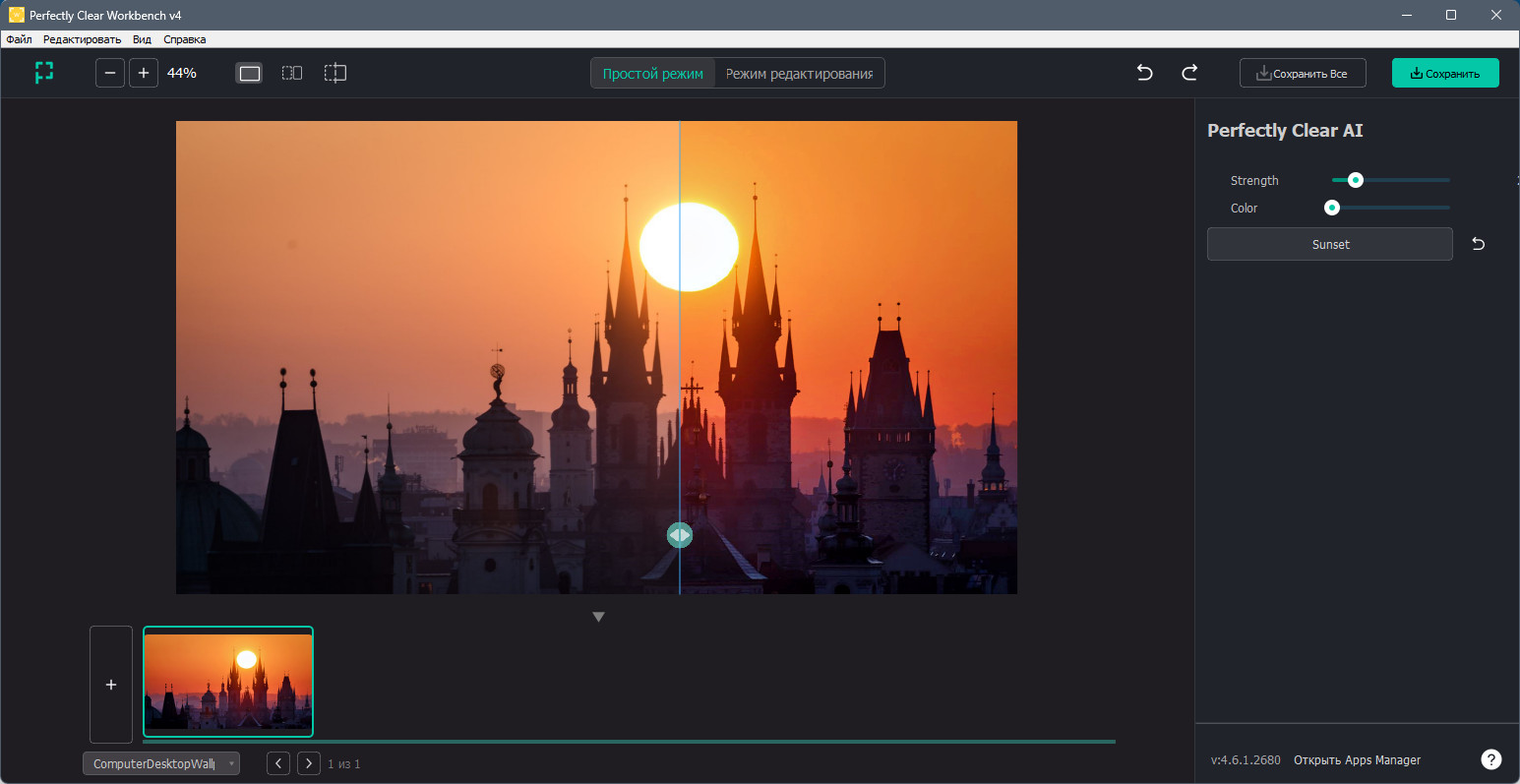Zoom out with the minus button
The height and width of the screenshot is (784, 1520).
[x=110, y=73]
